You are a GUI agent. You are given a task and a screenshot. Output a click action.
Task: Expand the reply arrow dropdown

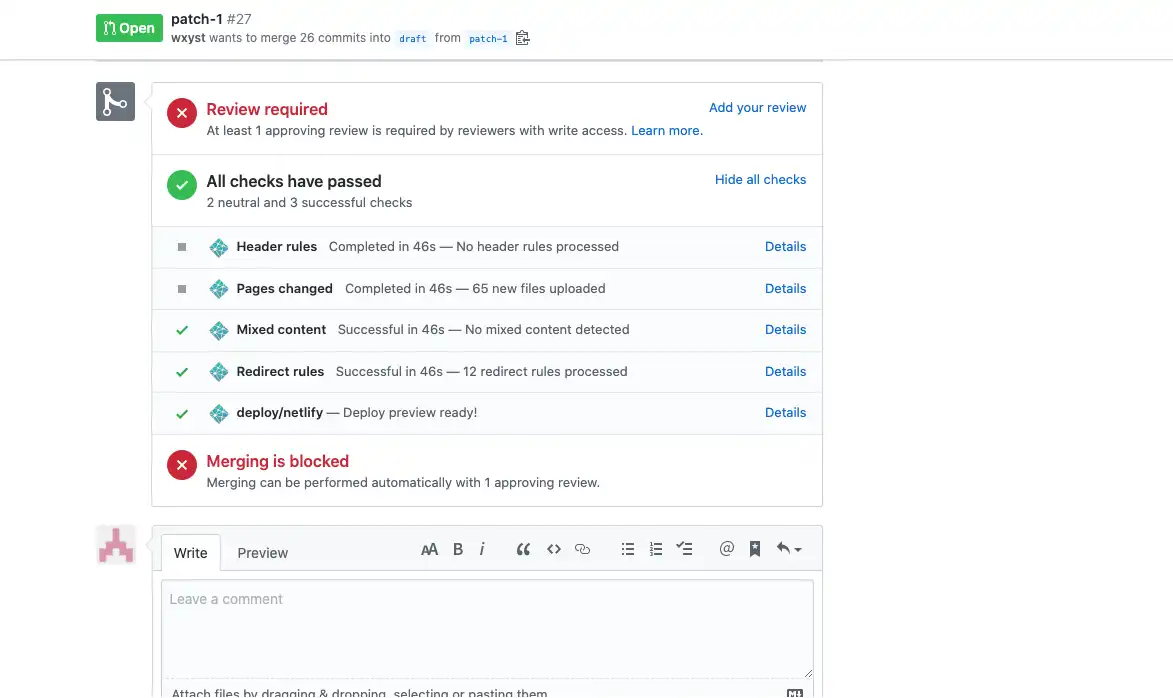(x=784, y=549)
